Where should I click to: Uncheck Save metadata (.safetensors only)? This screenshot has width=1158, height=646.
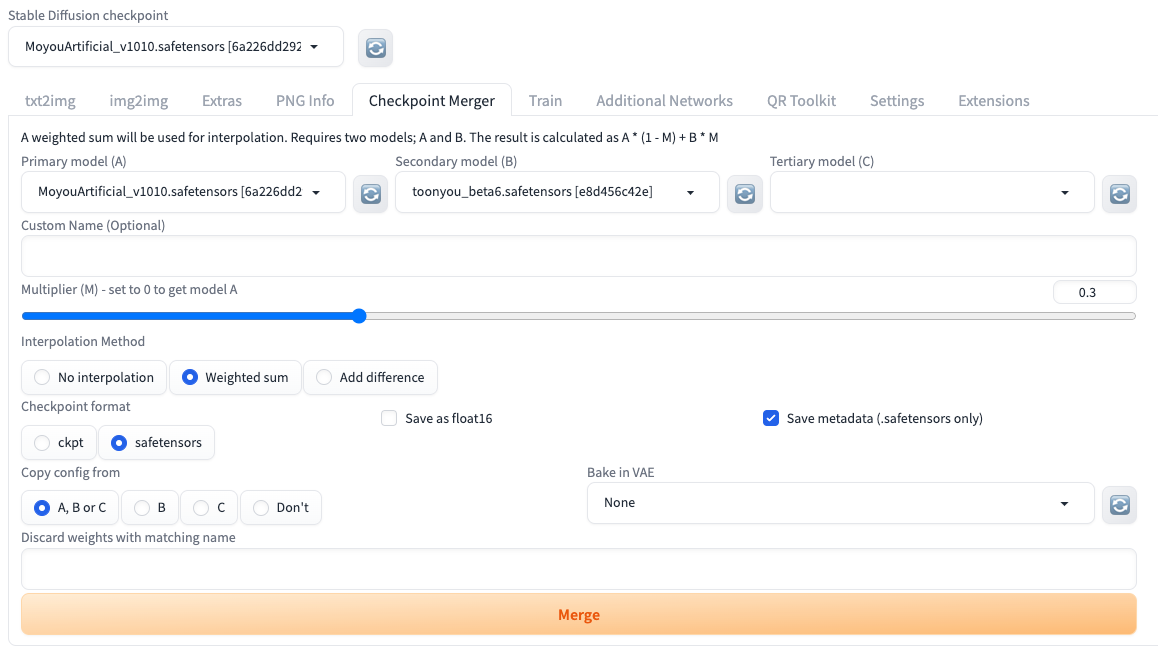tap(771, 419)
